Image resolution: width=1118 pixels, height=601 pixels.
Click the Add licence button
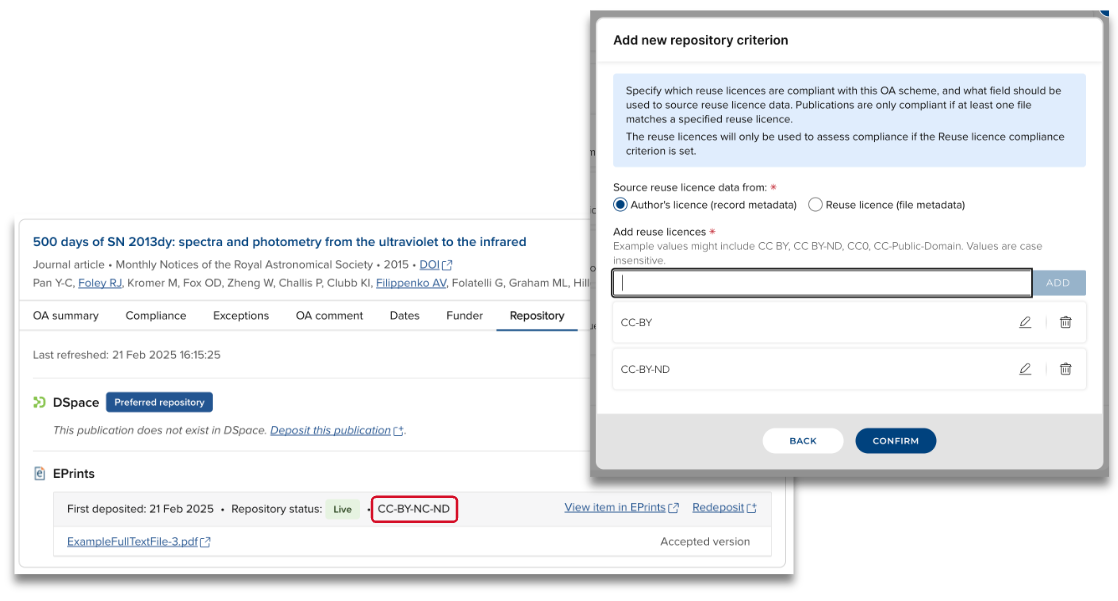(1058, 283)
